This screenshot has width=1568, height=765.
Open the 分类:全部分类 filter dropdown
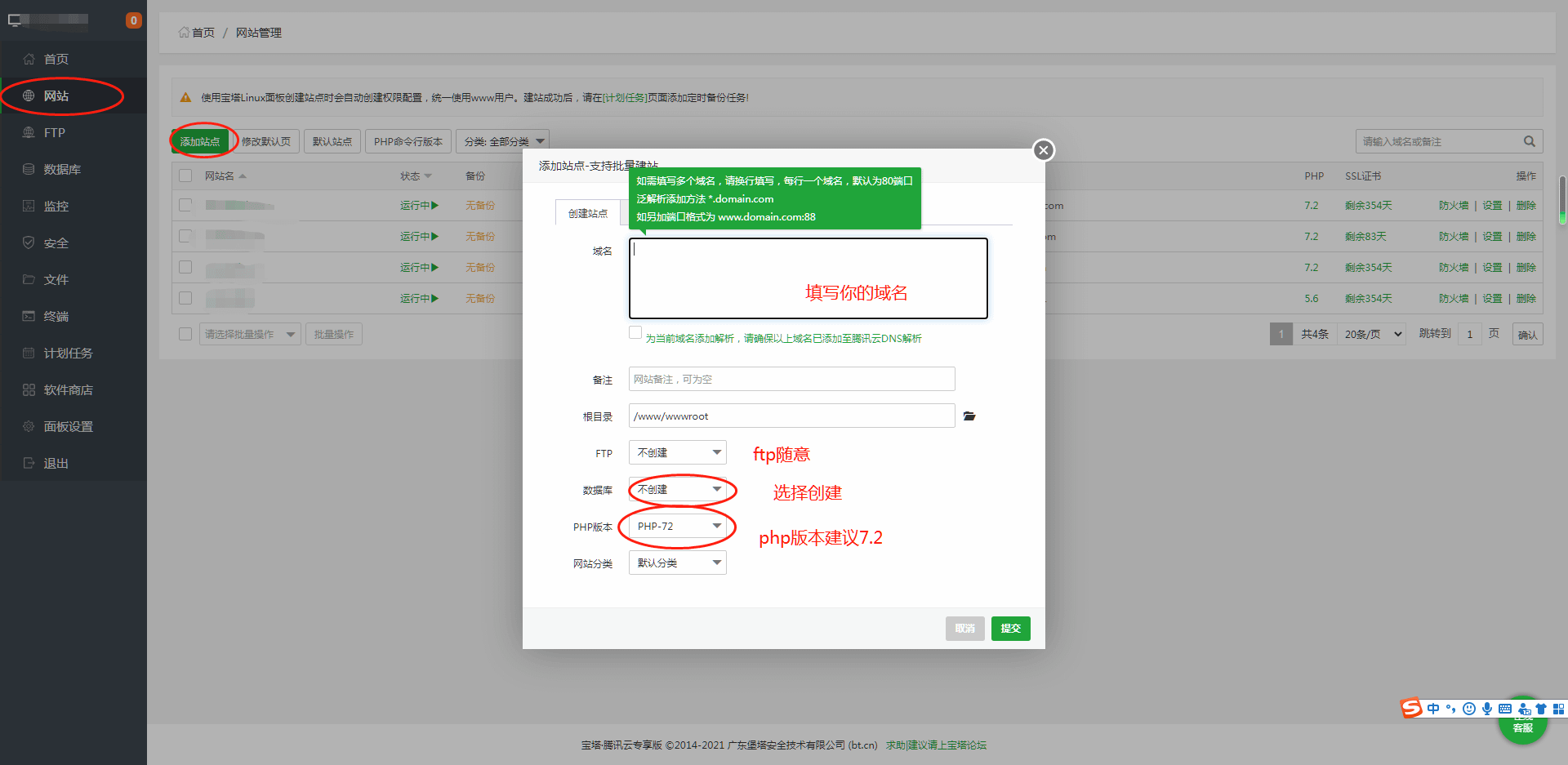click(502, 140)
